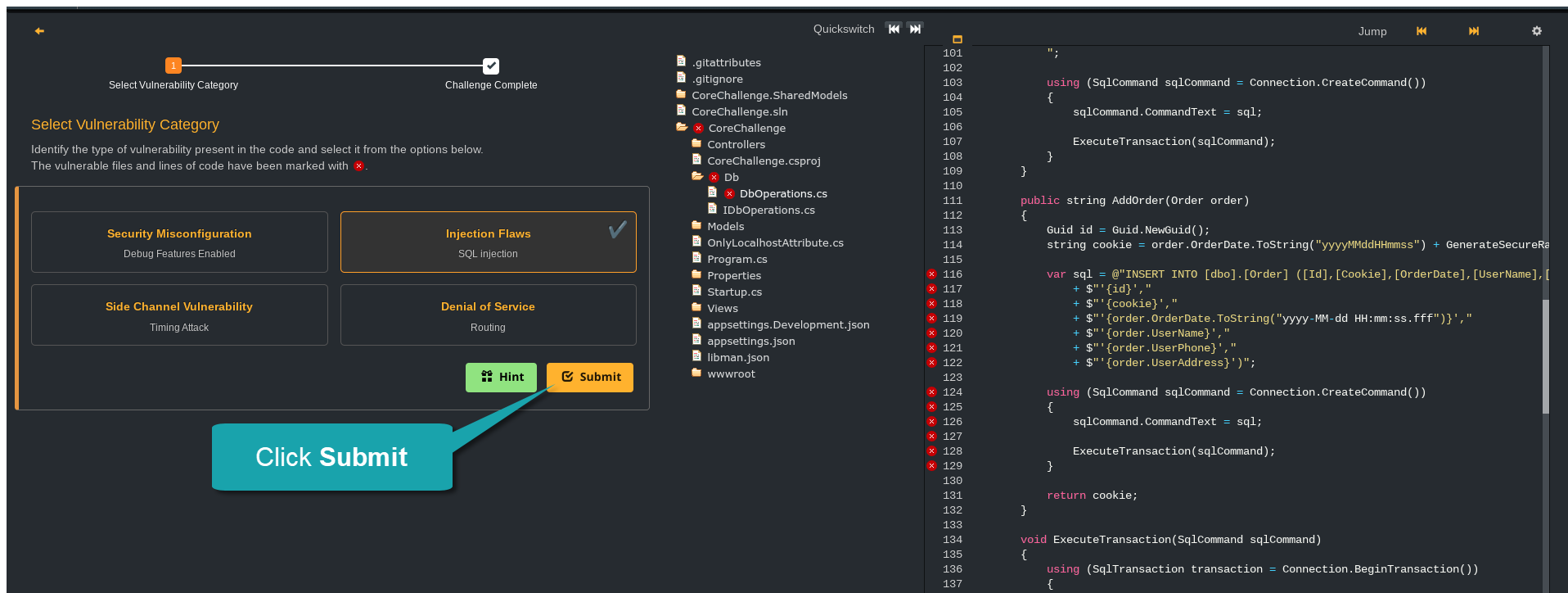Jump to previous marked code section
Image resolution: width=1568 pixels, height=593 pixels.
1422,31
